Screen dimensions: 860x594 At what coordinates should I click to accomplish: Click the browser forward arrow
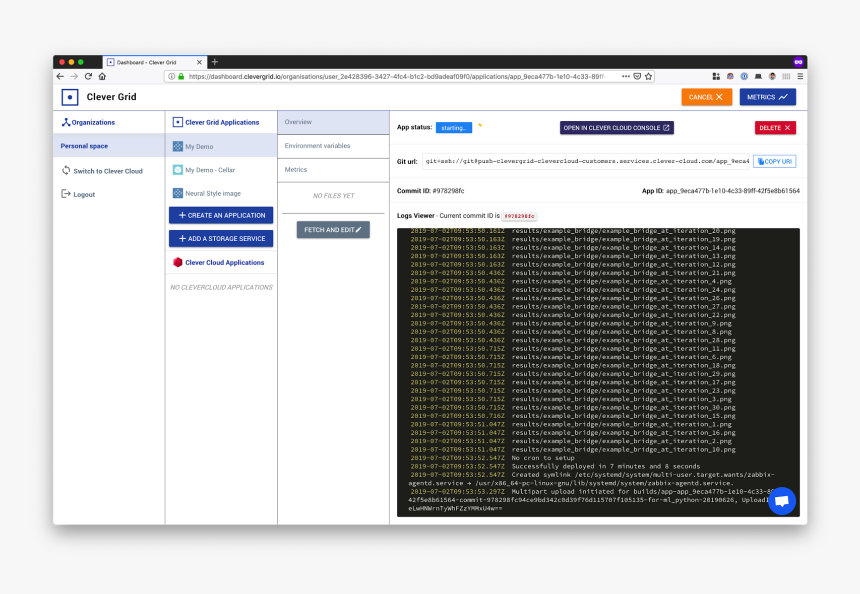coord(74,76)
